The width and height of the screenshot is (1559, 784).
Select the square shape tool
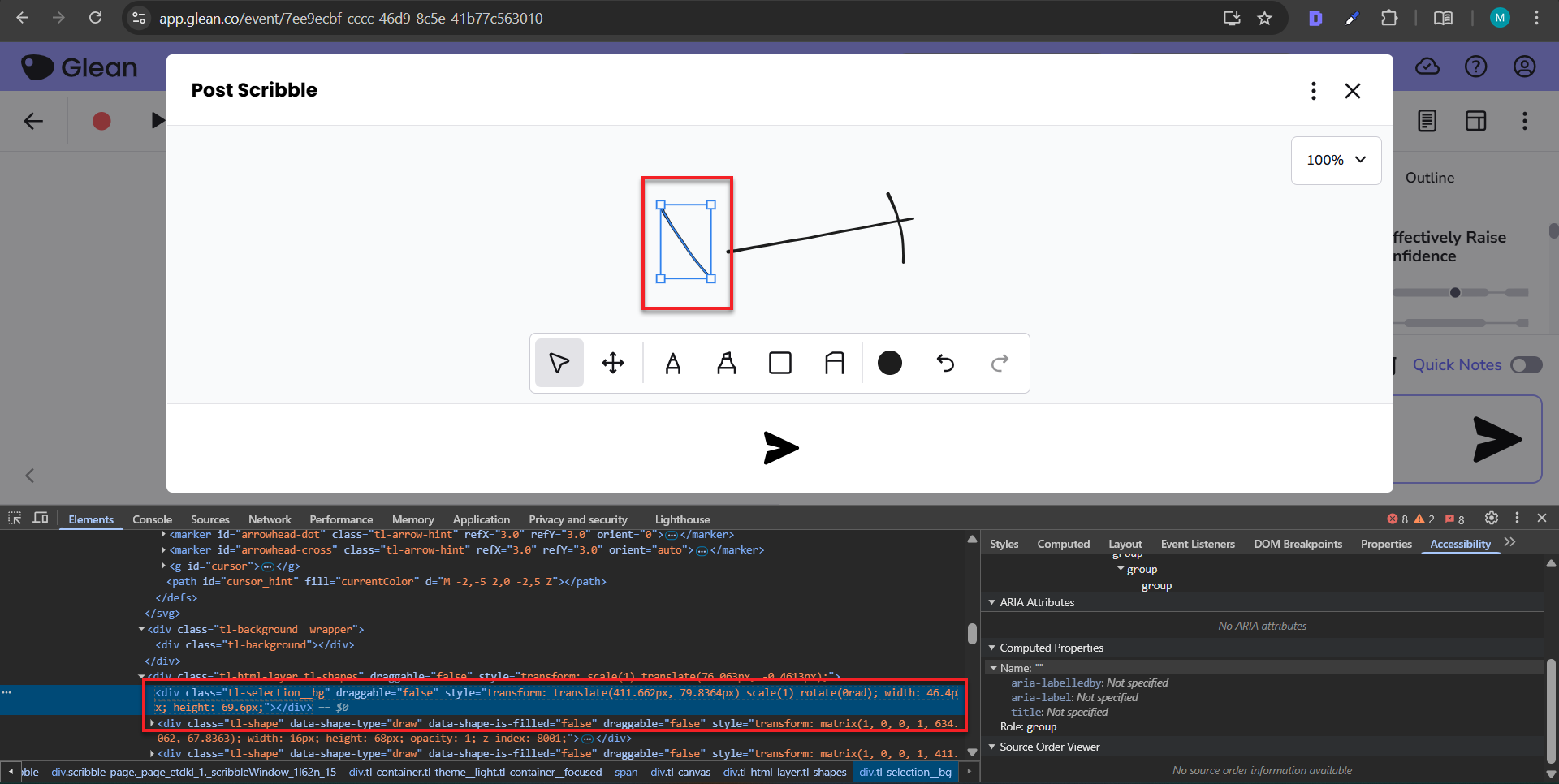[x=780, y=363]
